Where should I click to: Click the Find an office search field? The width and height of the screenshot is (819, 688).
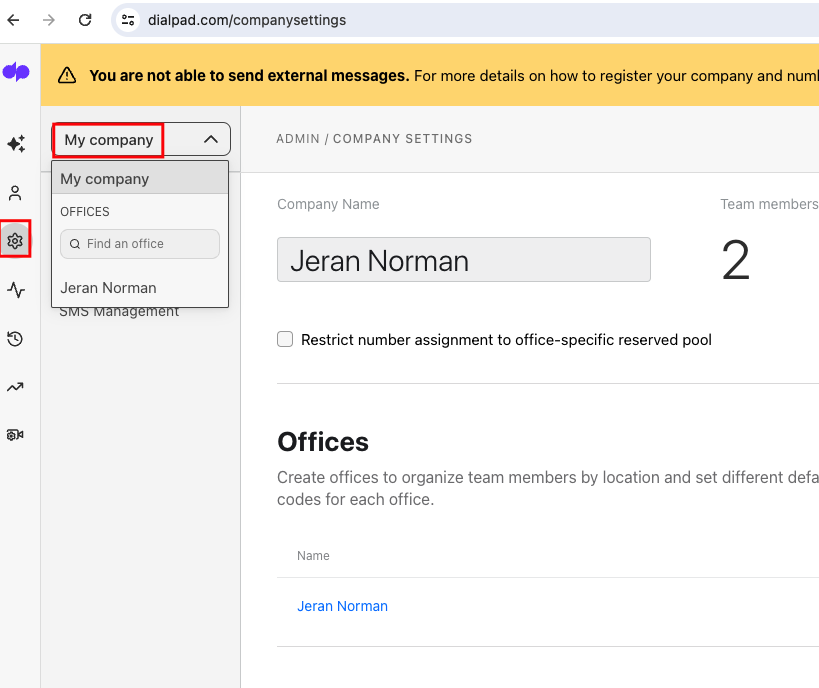point(140,244)
